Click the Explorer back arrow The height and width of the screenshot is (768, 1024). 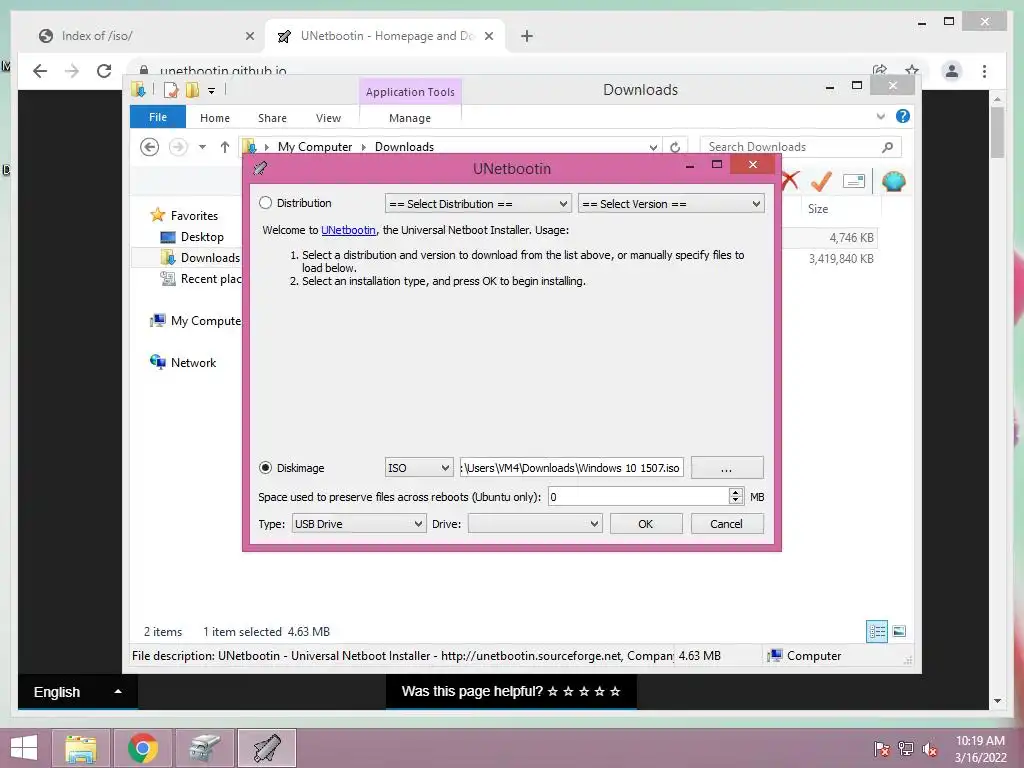tap(150, 147)
